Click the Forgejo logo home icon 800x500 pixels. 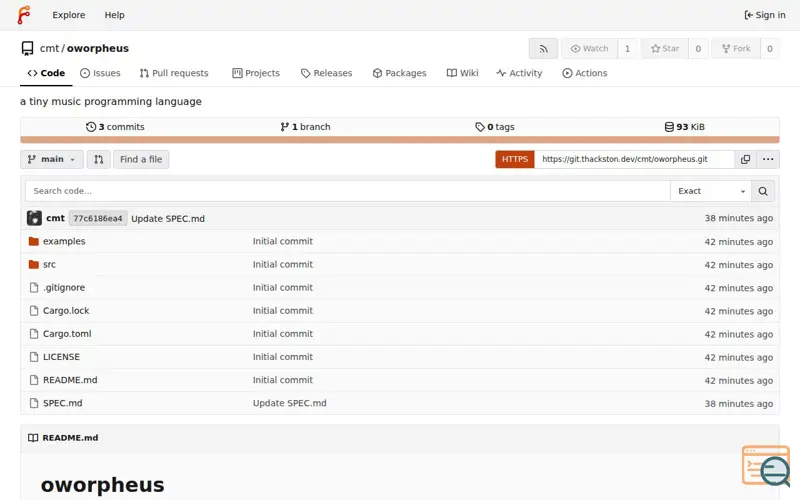pos(24,15)
